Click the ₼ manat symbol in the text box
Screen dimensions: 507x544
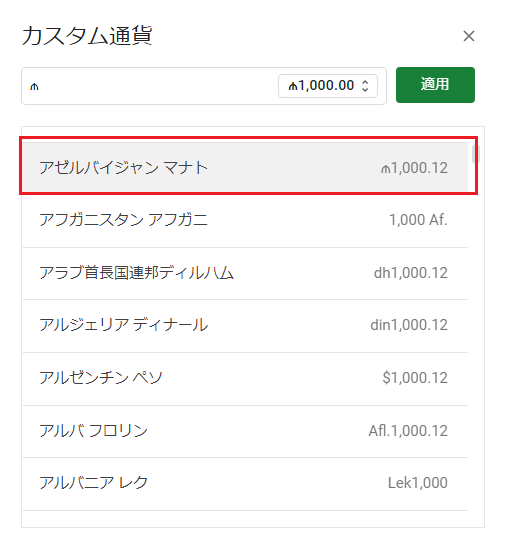click(34, 86)
